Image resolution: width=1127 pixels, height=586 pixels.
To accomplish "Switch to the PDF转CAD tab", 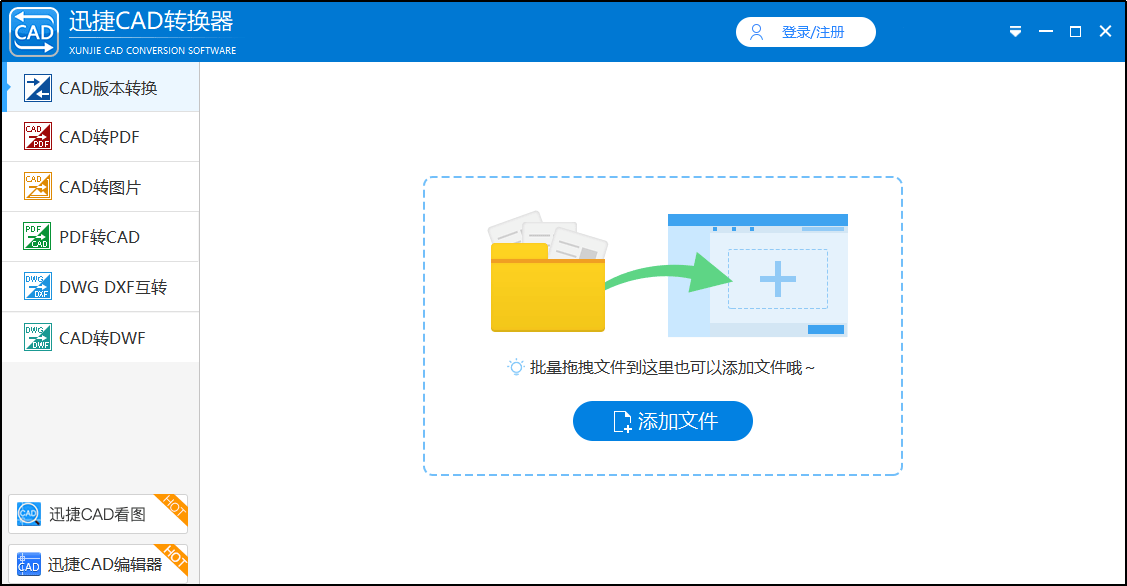I will pyautogui.click(x=100, y=236).
